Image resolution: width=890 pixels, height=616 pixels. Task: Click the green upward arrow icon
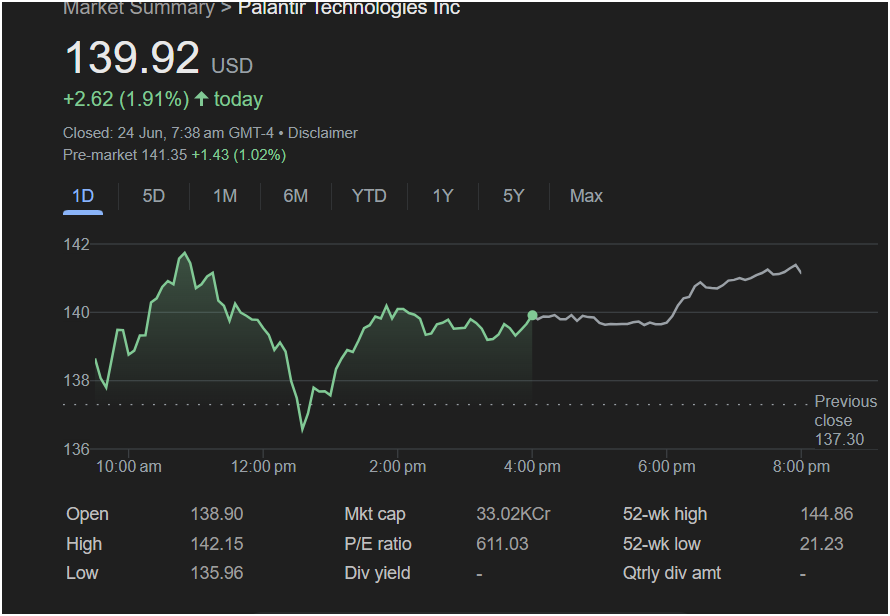click(x=202, y=99)
